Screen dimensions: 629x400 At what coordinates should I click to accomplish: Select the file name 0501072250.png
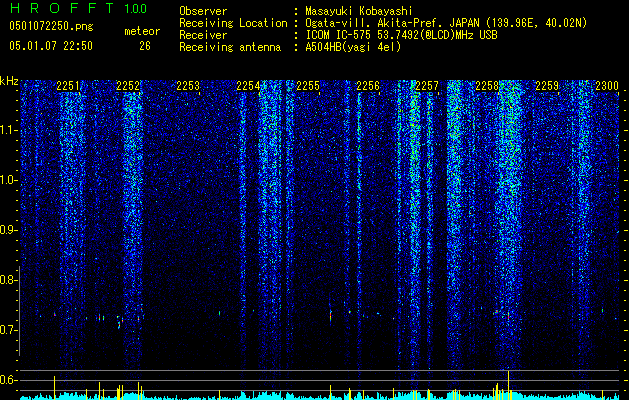tap(51, 27)
